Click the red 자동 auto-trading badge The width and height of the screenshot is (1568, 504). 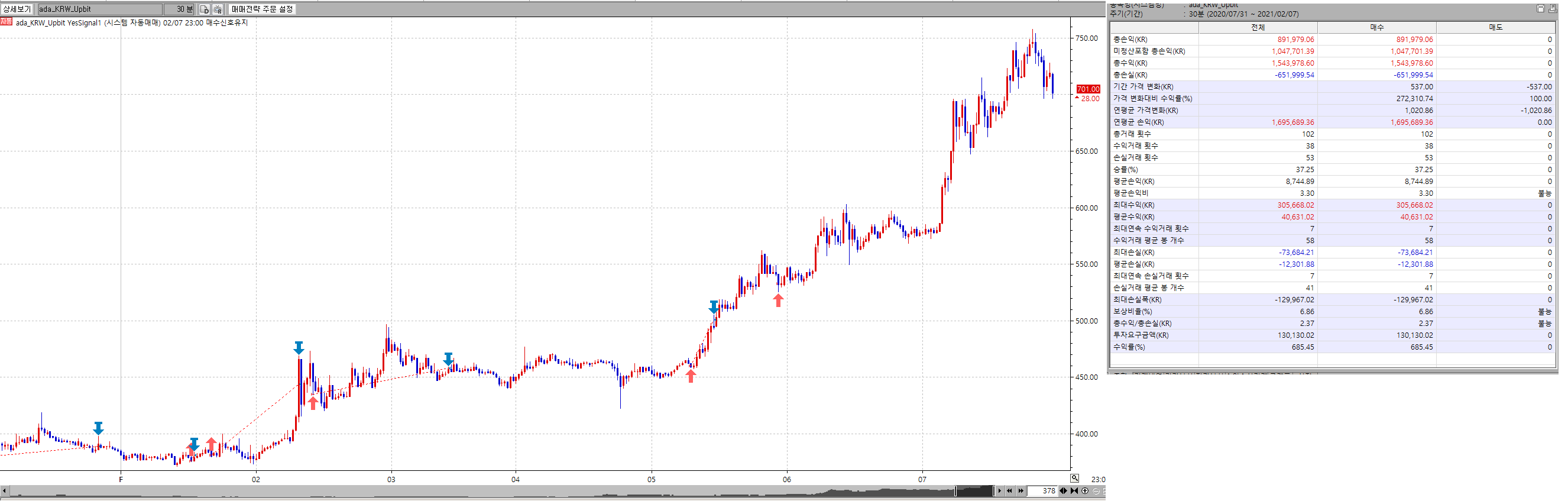[x=6, y=22]
